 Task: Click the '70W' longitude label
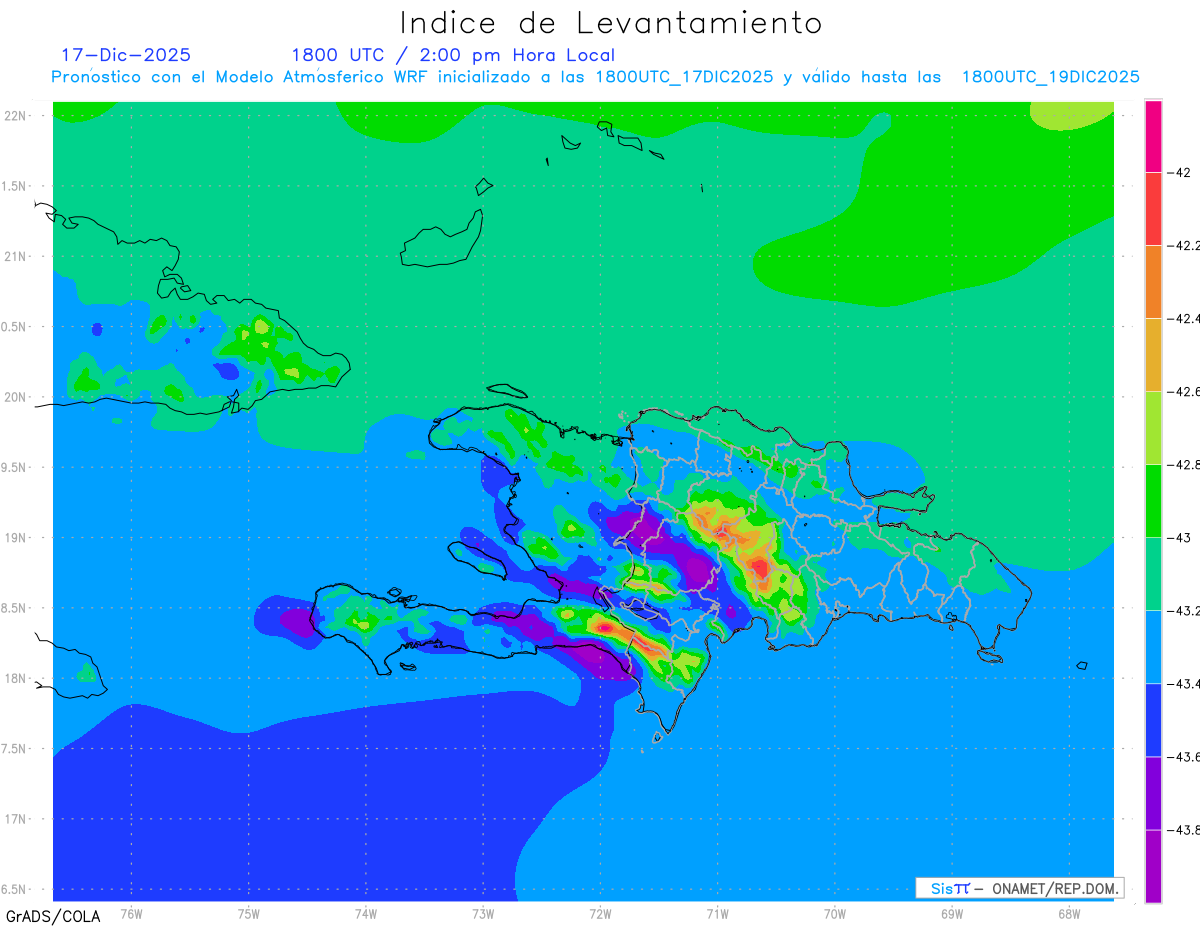click(x=834, y=913)
